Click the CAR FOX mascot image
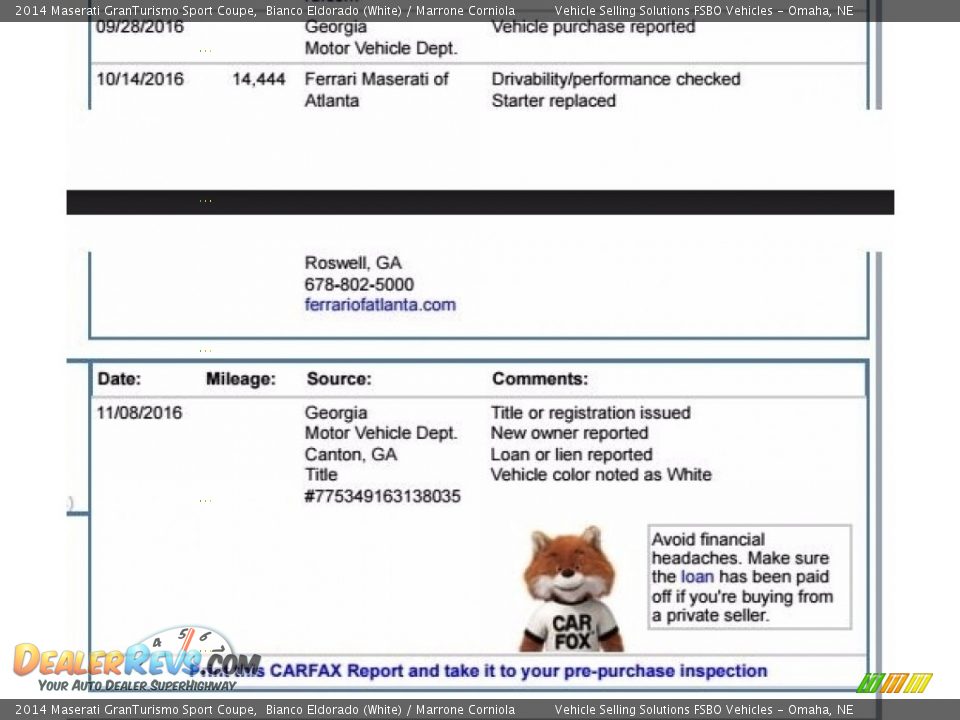The image size is (960, 720). [570, 590]
